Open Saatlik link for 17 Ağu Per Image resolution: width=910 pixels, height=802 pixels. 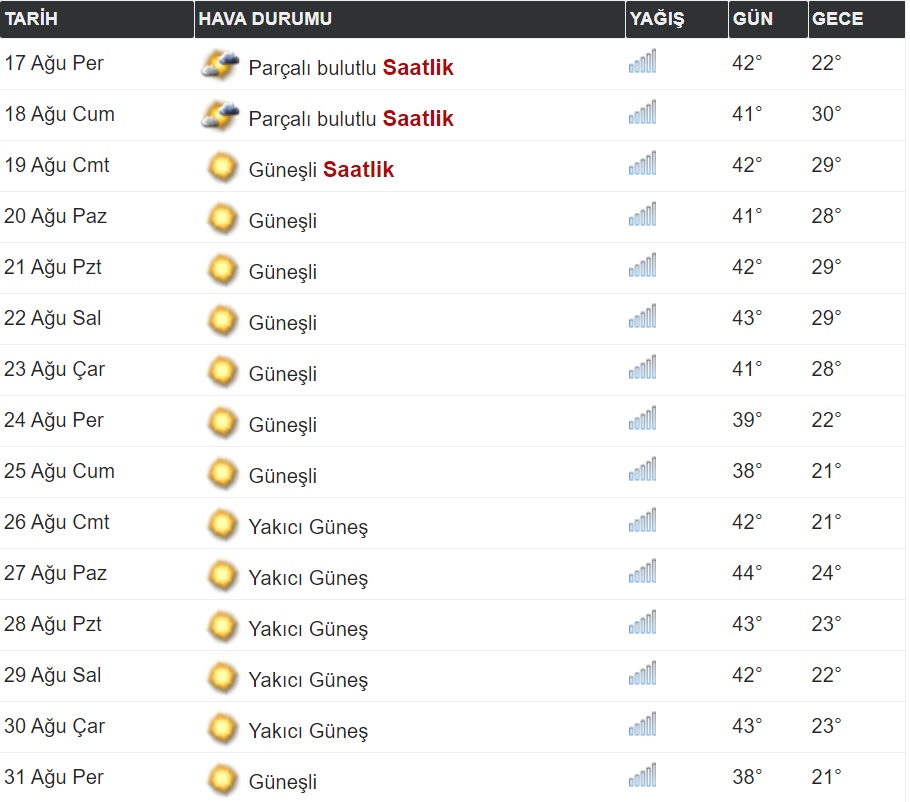pos(418,68)
